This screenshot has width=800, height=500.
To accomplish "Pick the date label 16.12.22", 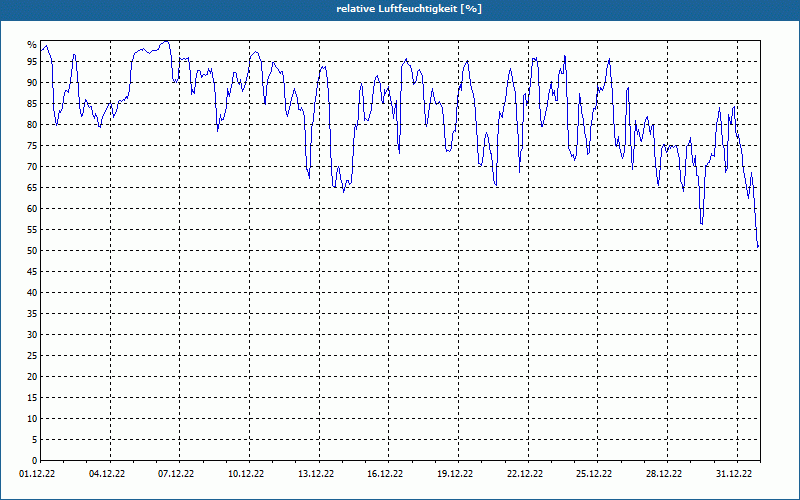I will pyautogui.click(x=385, y=473).
